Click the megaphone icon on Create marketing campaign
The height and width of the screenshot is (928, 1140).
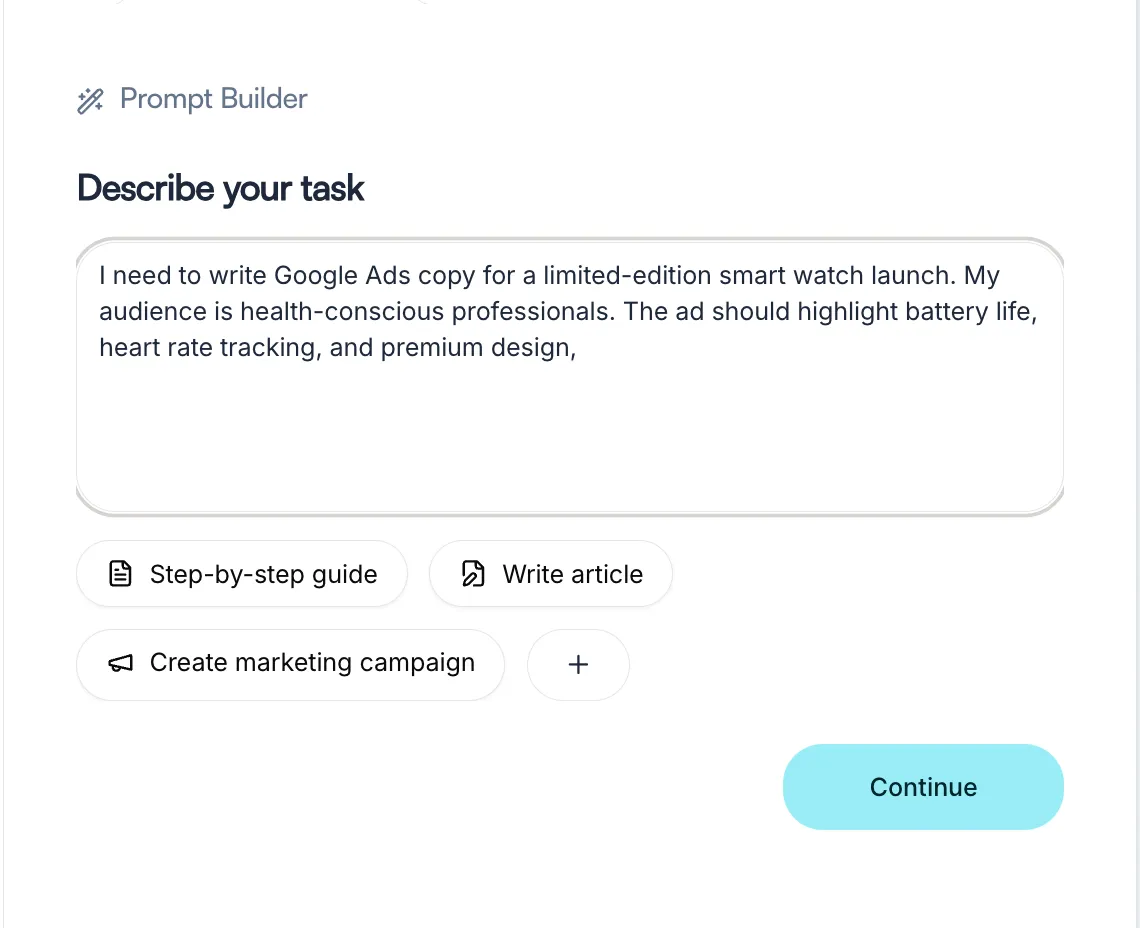pyautogui.click(x=121, y=663)
